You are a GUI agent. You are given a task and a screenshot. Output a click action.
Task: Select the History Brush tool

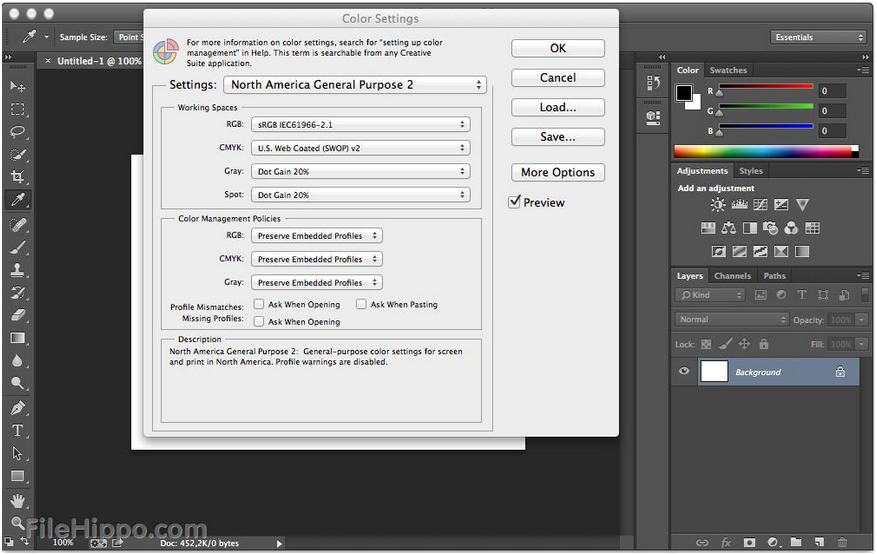click(17, 292)
